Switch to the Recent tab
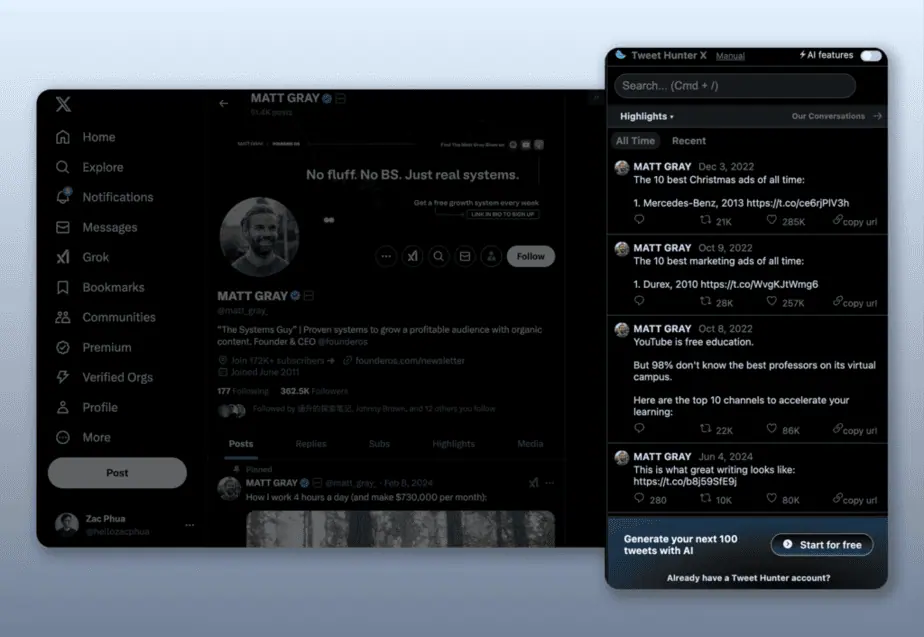The height and width of the screenshot is (637, 924). coord(688,141)
